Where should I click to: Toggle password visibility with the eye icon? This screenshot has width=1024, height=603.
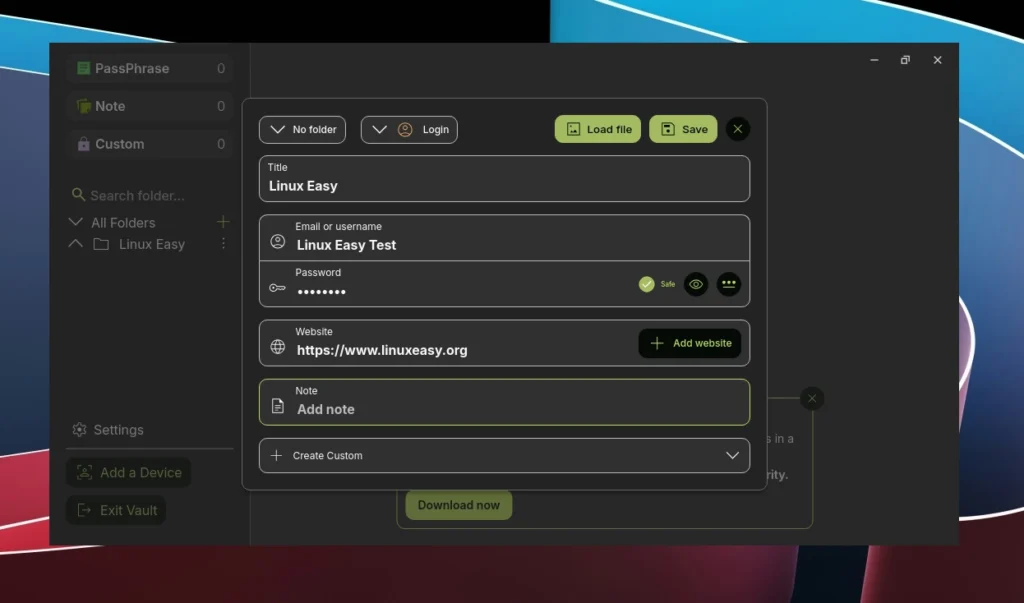(695, 284)
